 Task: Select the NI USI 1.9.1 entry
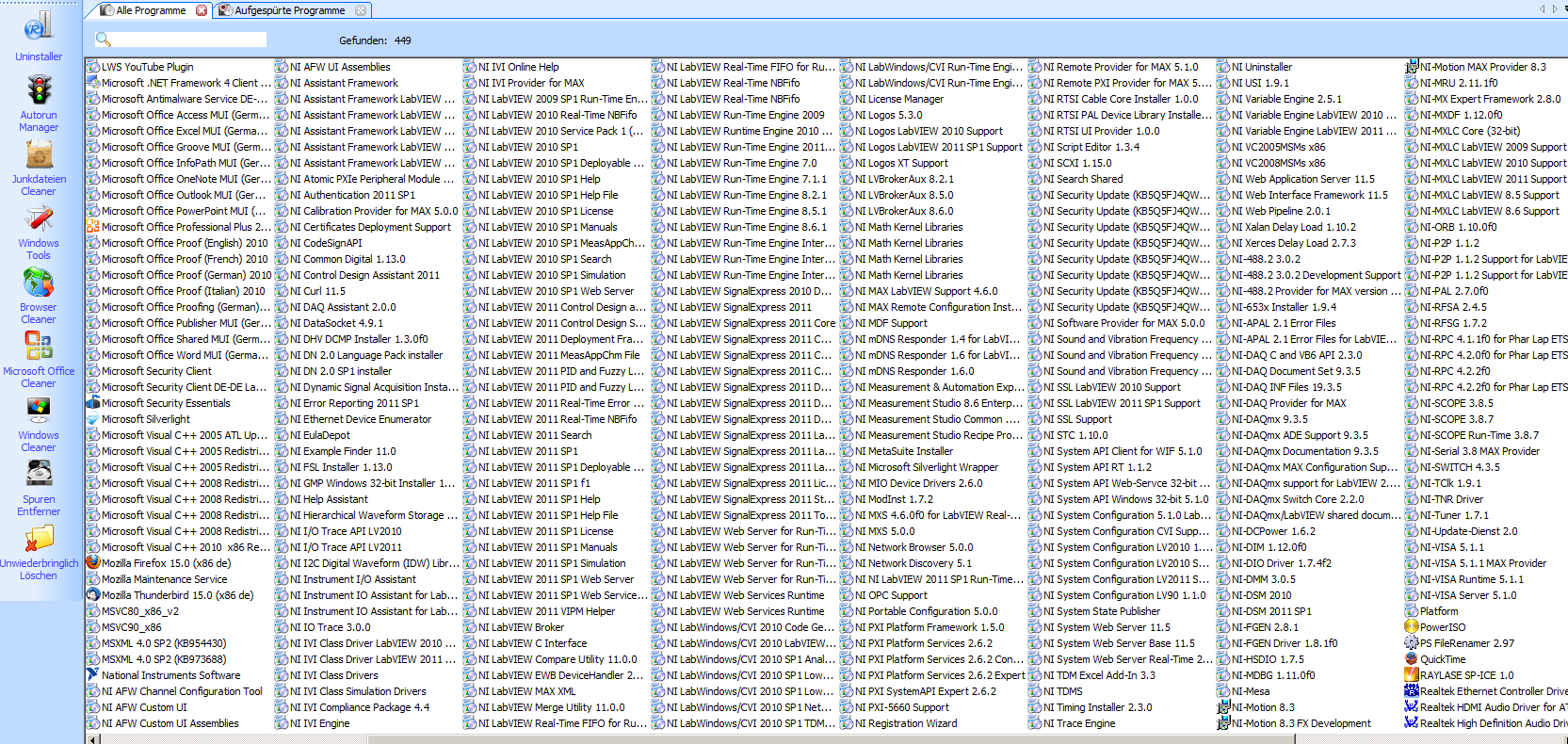(1260, 83)
